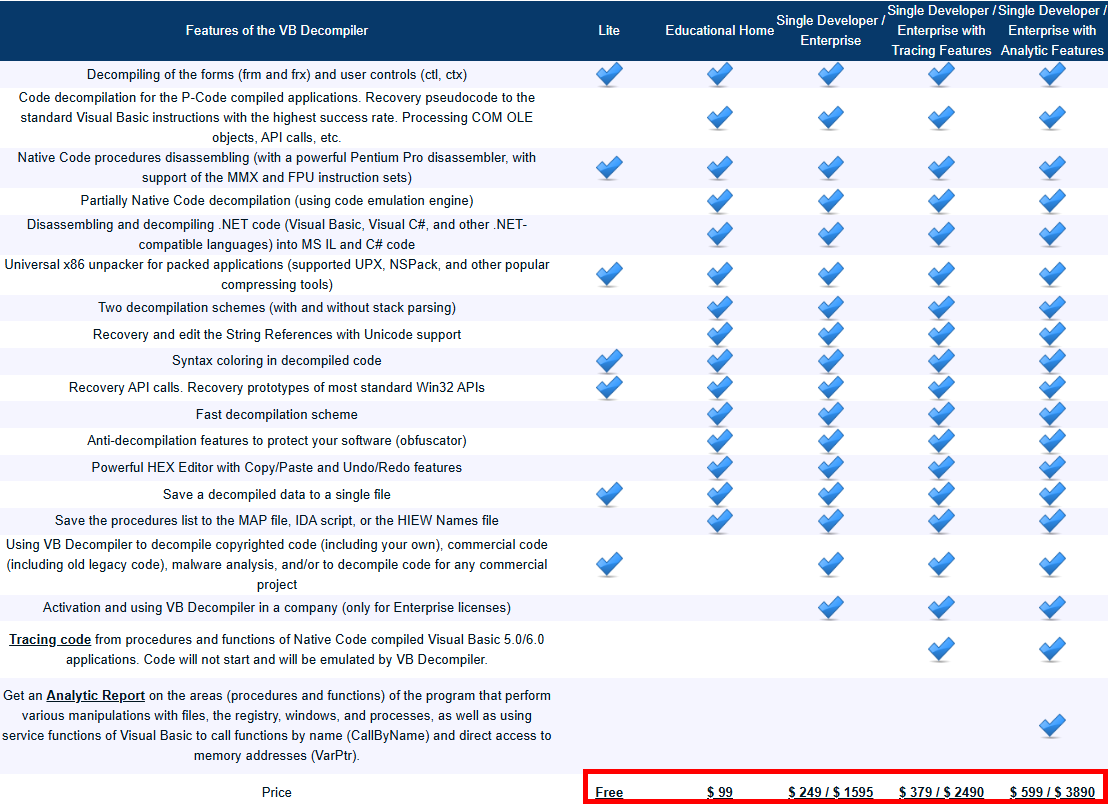Click the Price row label
This screenshot has width=1109, height=805.
pos(277,792)
